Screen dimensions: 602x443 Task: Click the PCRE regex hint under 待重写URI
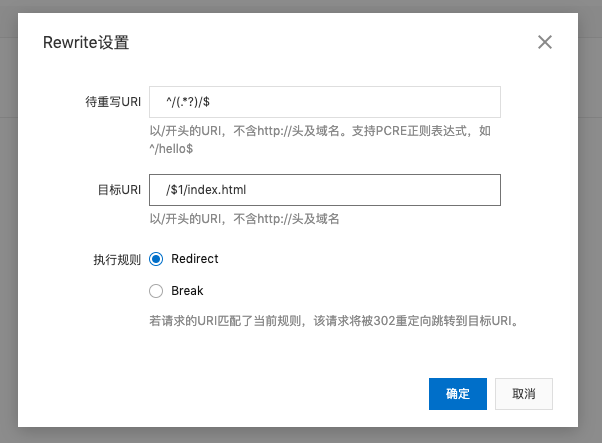[320, 131]
